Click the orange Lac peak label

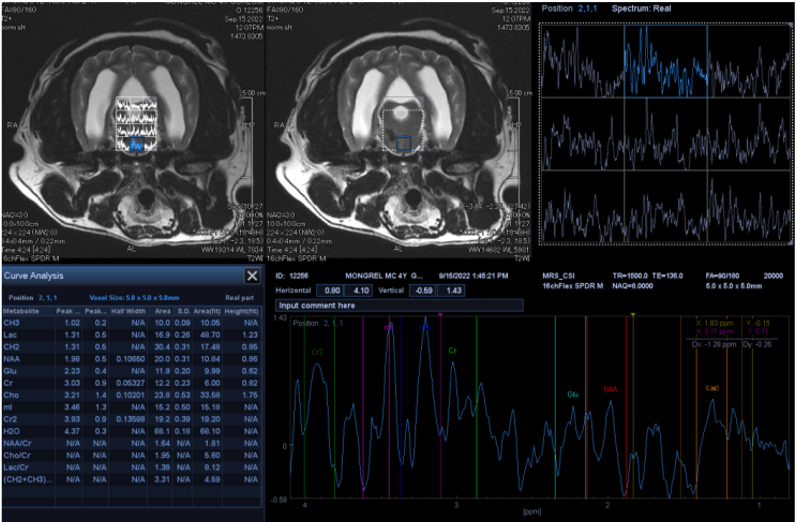[712, 388]
